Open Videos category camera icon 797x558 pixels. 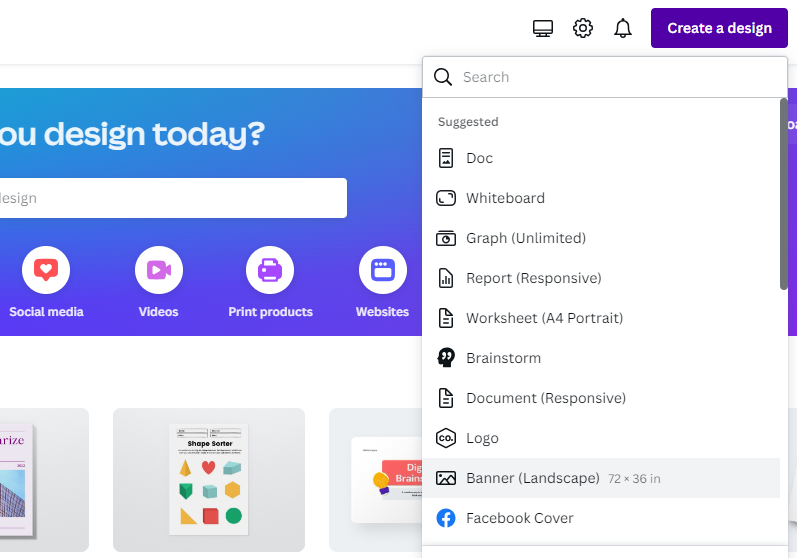159,270
